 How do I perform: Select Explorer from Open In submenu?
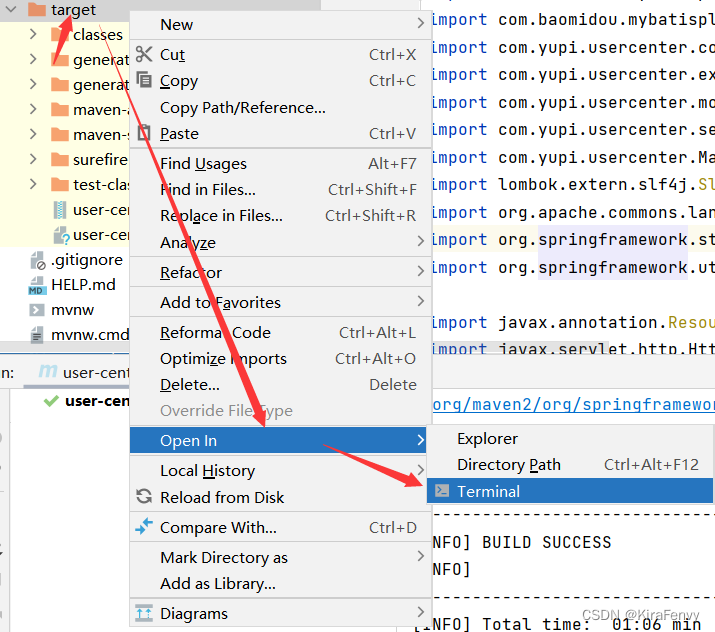pyautogui.click(x=487, y=438)
